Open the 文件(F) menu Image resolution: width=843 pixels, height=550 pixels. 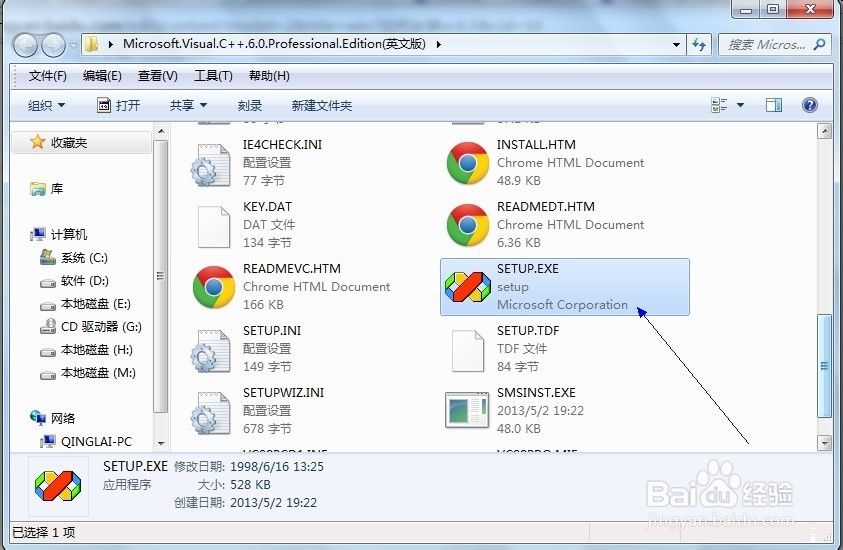pyautogui.click(x=47, y=76)
